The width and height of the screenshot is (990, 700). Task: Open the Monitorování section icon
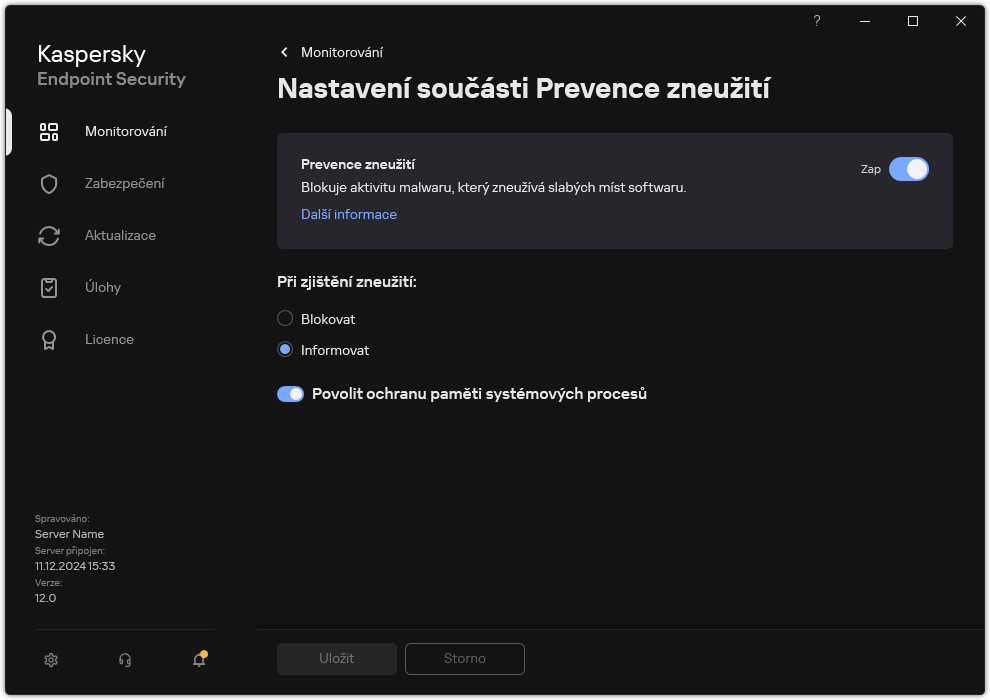[x=48, y=131]
